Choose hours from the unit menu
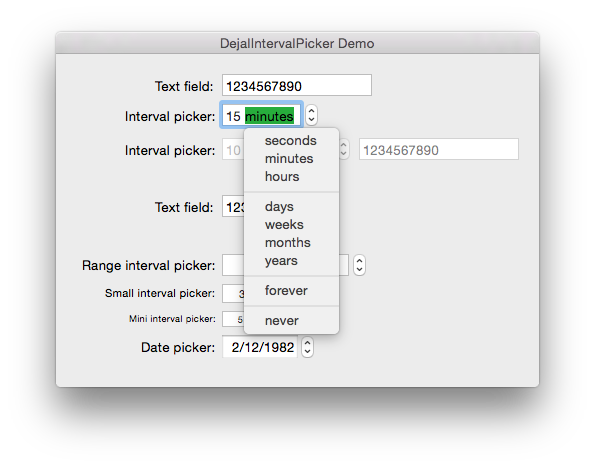 (x=291, y=176)
